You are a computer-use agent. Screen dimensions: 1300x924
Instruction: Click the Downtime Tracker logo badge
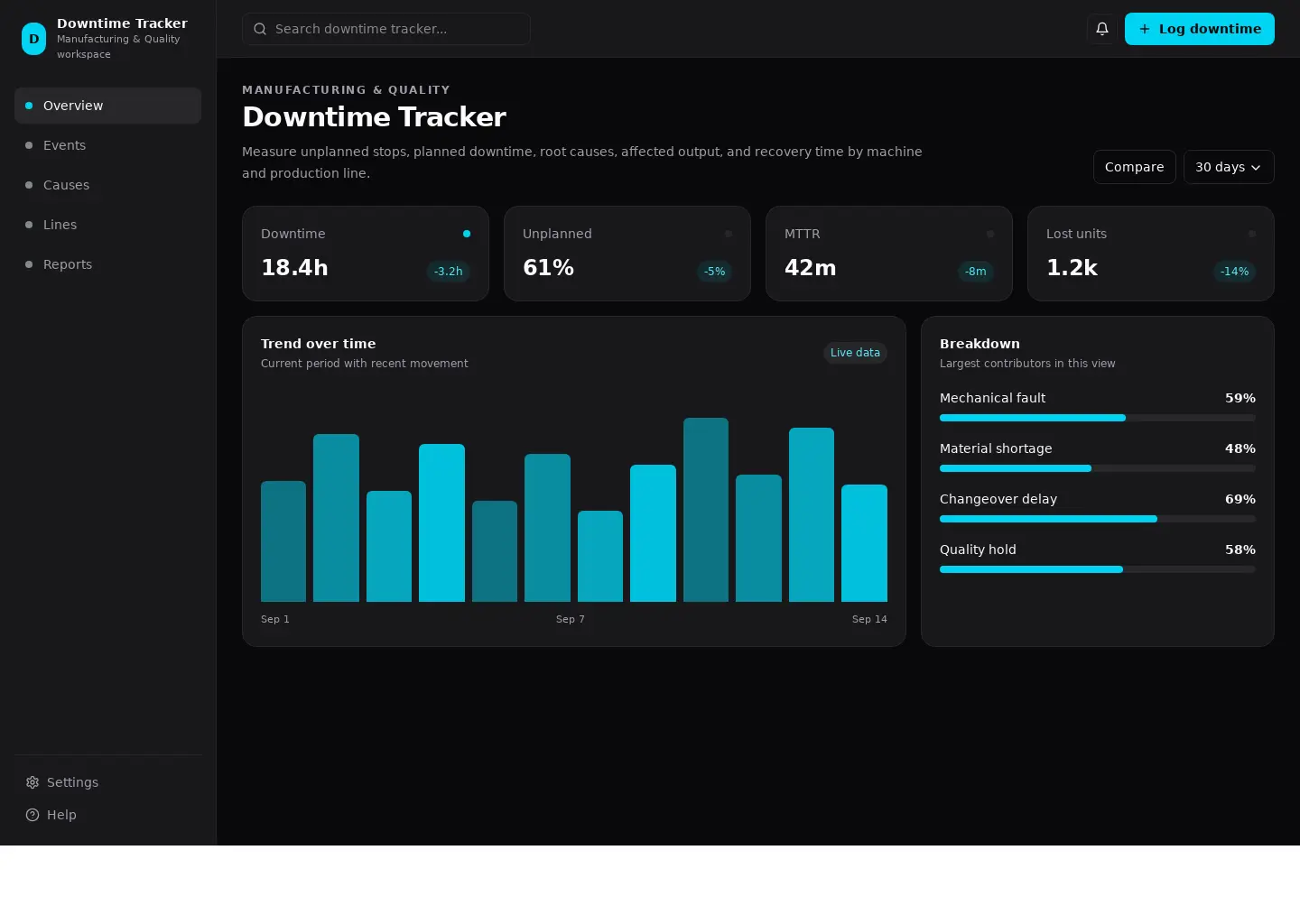pos(33,39)
